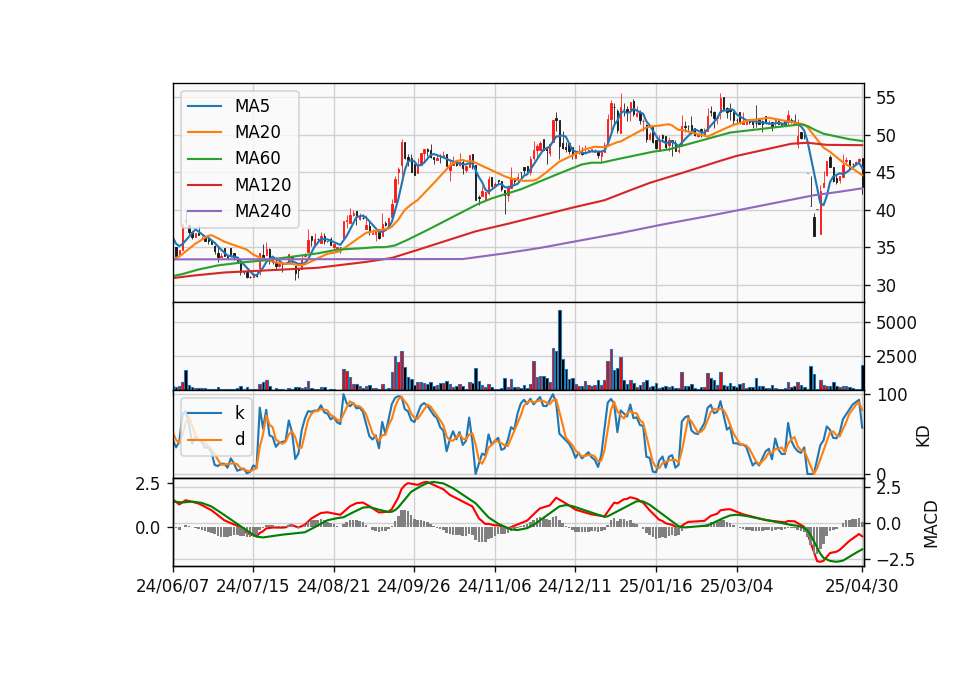960x690 pixels.
Task: Click the blue MA5 legend line
Action: pyautogui.click(x=204, y=107)
